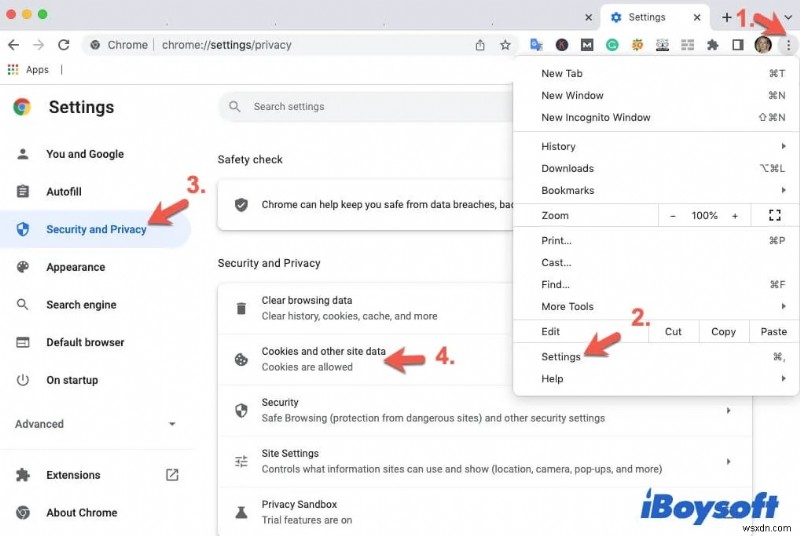Reload the page with the refresh icon

tap(64, 45)
